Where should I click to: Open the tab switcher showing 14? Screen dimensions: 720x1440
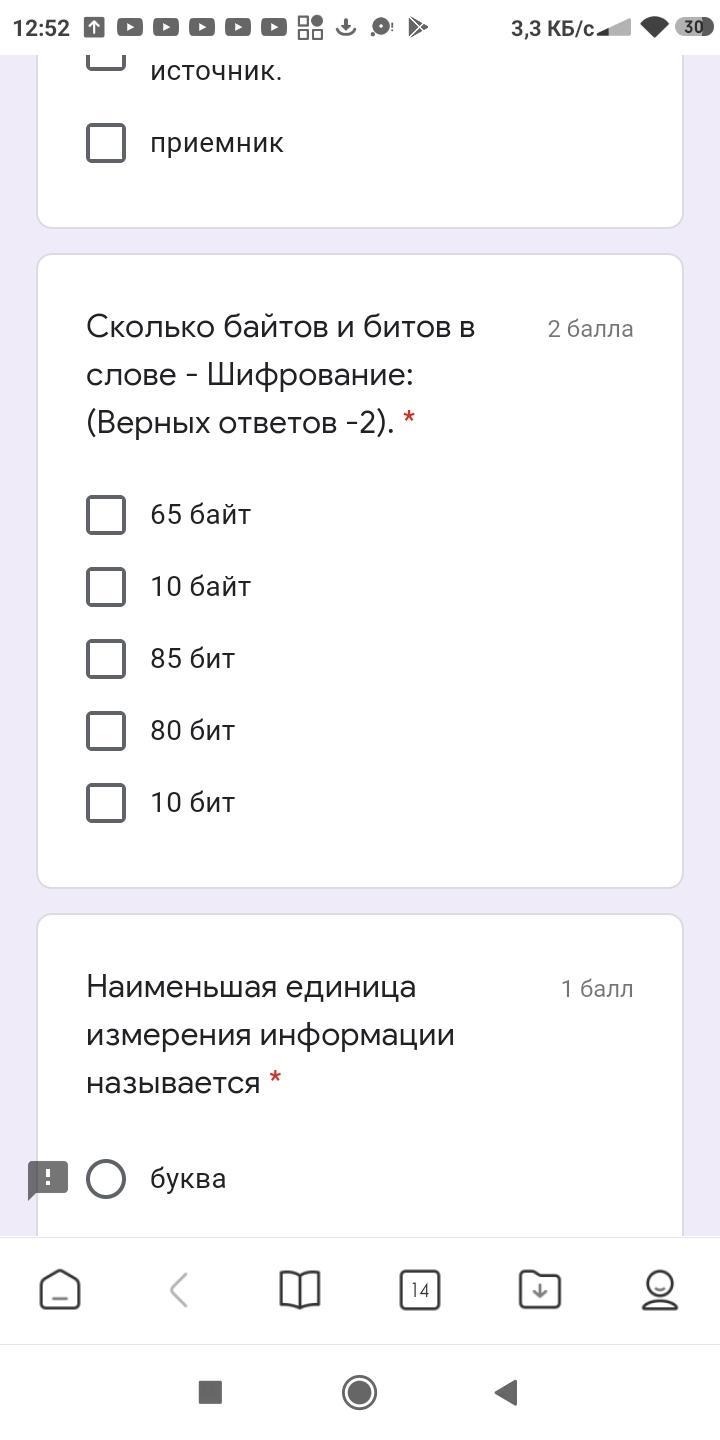pos(419,1290)
